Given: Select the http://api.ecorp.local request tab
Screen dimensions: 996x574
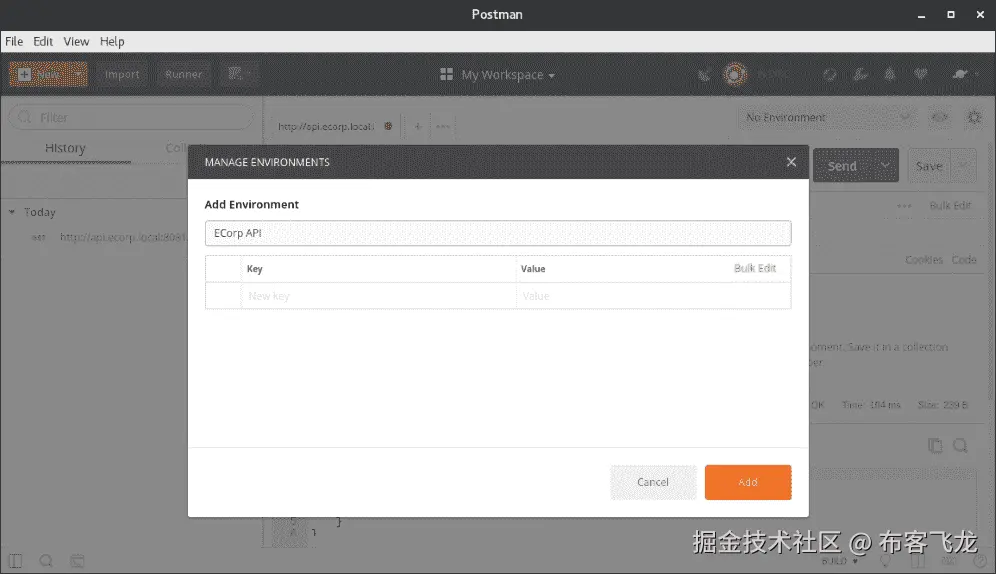Looking at the screenshot, I should (x=326, y=126).
